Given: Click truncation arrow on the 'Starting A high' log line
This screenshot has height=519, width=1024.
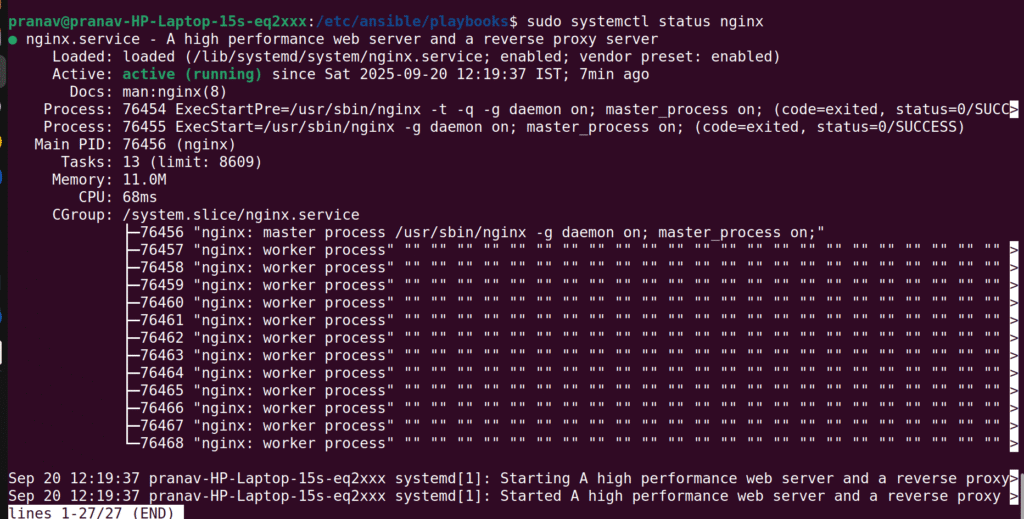Looking at the screenshot, I should click(1014, 478).
